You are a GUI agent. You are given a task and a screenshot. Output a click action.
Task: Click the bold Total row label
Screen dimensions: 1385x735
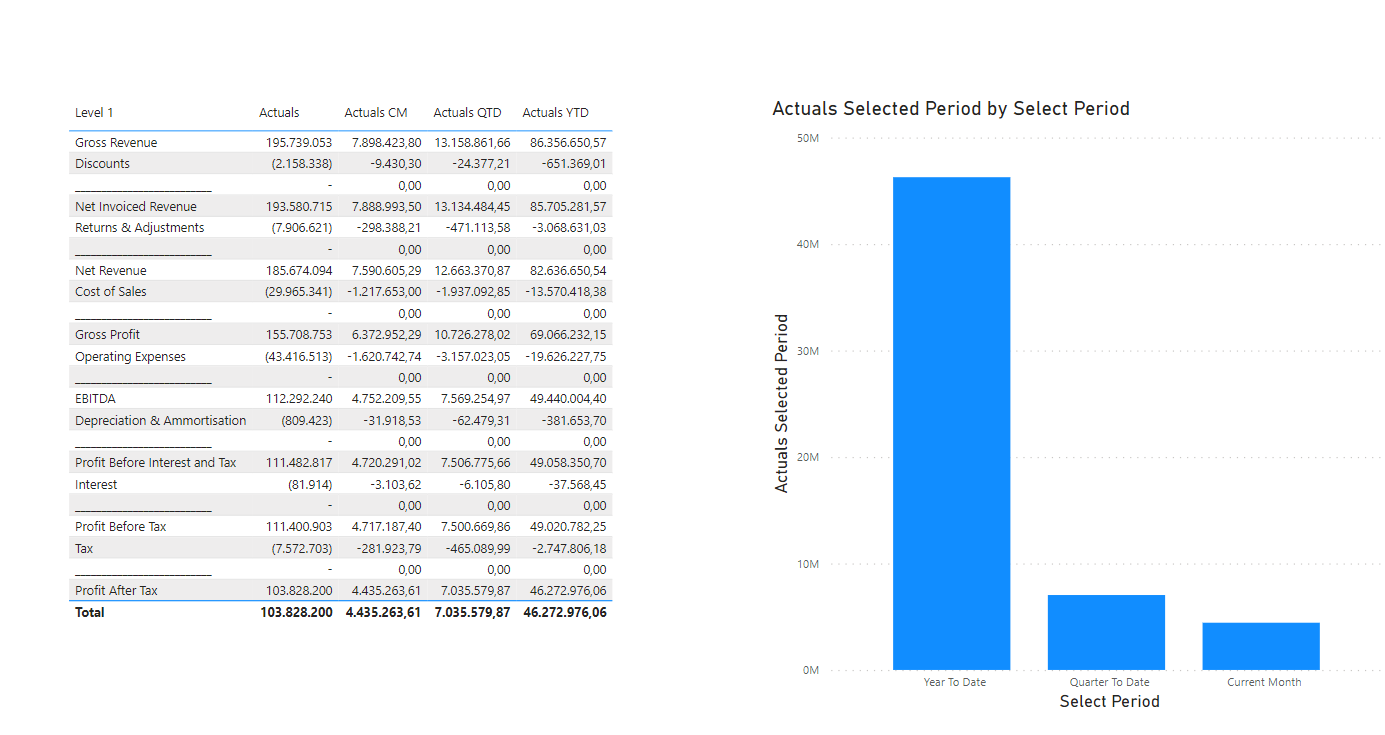coord(89,612)
